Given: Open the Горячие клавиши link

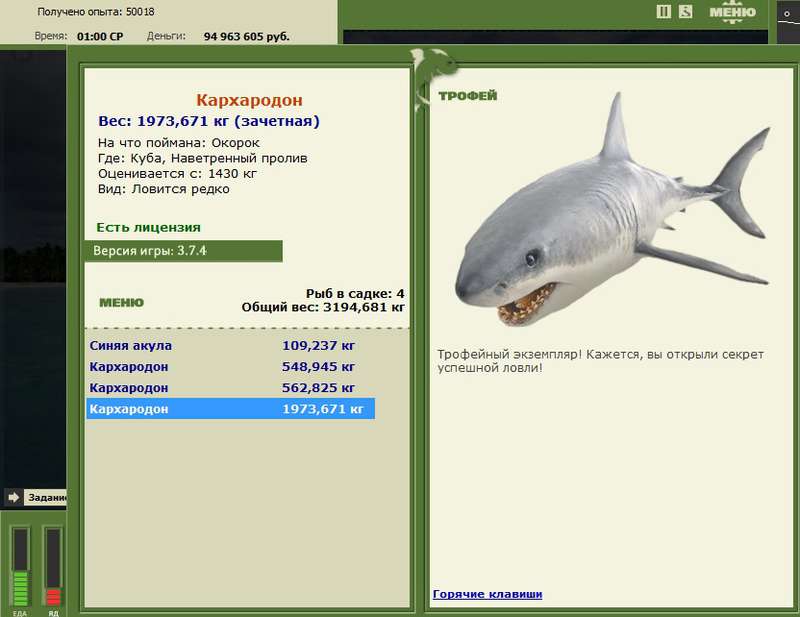Looking at the screenshot, I should pos(487,594).
